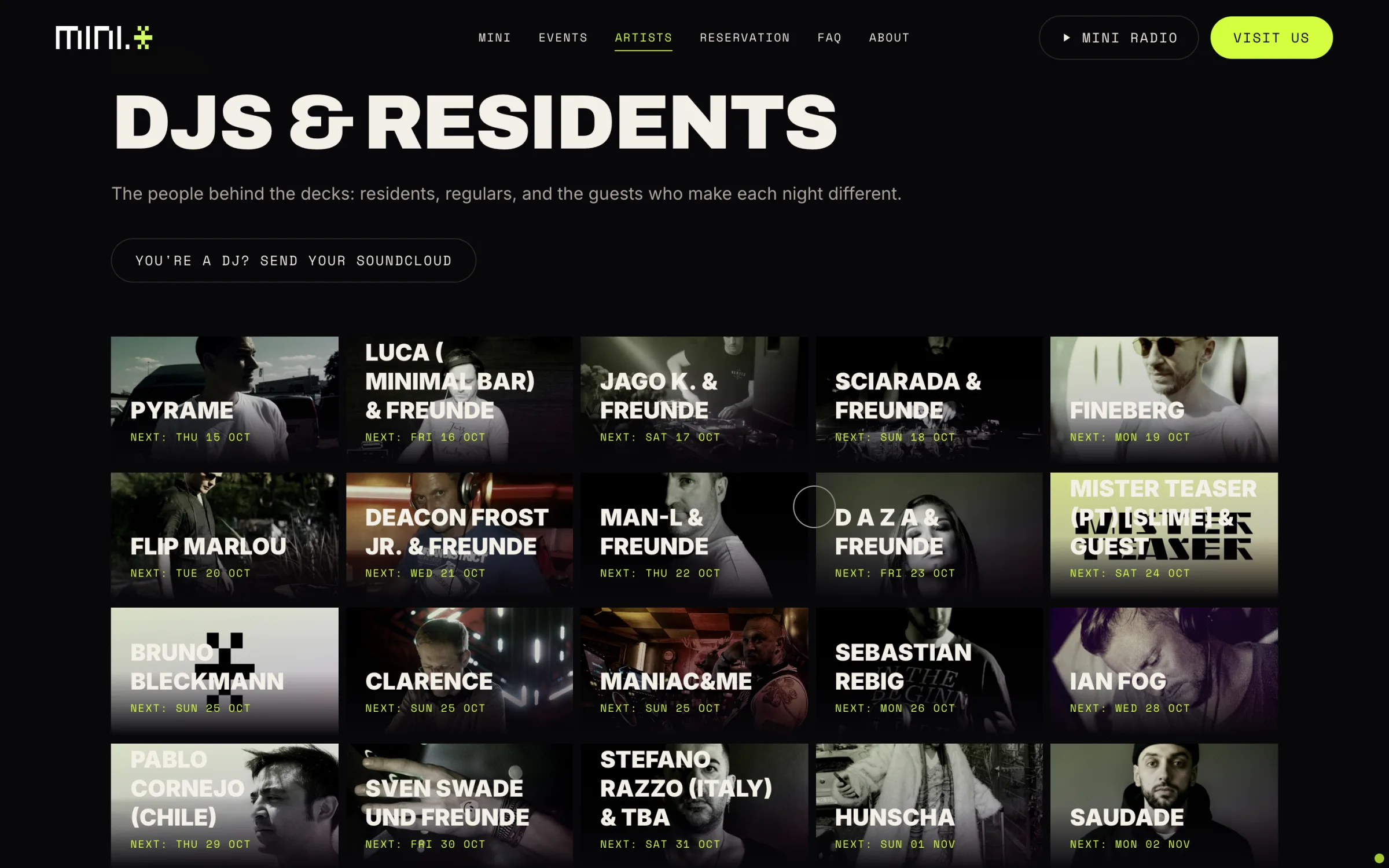This screenshot has height=868, width=1389.
Task: Click the subtitle about people behind the decks
Action: pos(506,194)
